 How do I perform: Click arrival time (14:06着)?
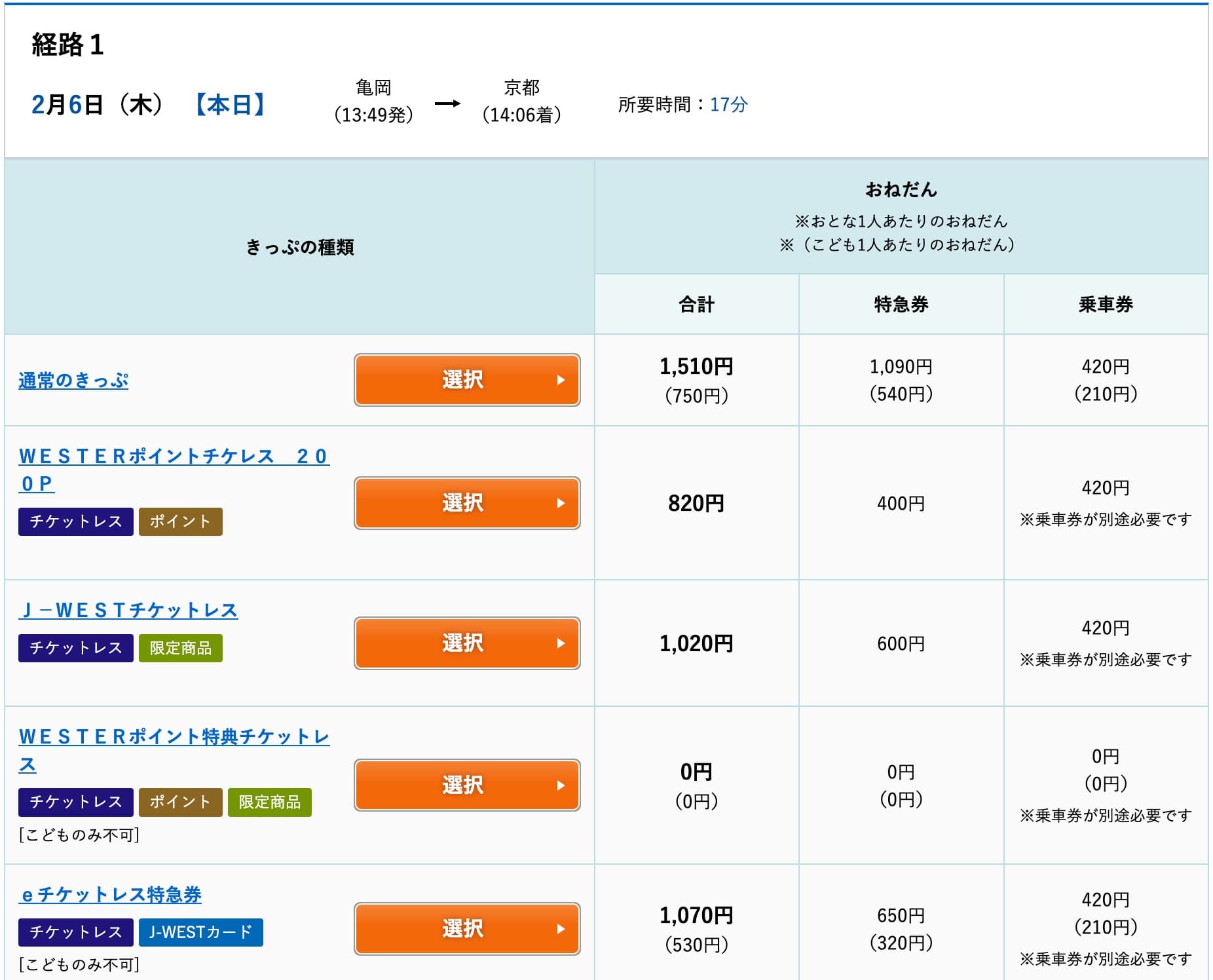[521, 115]
